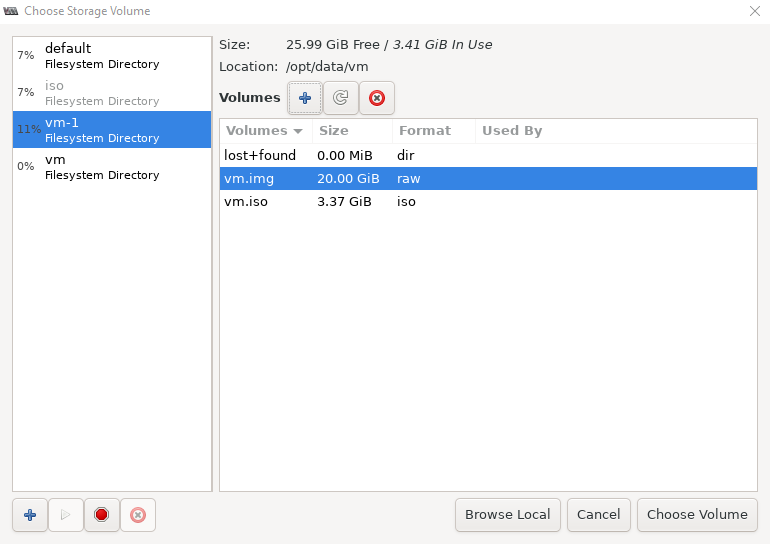Cancel the storage volume dialog

(x=598, y=515)
